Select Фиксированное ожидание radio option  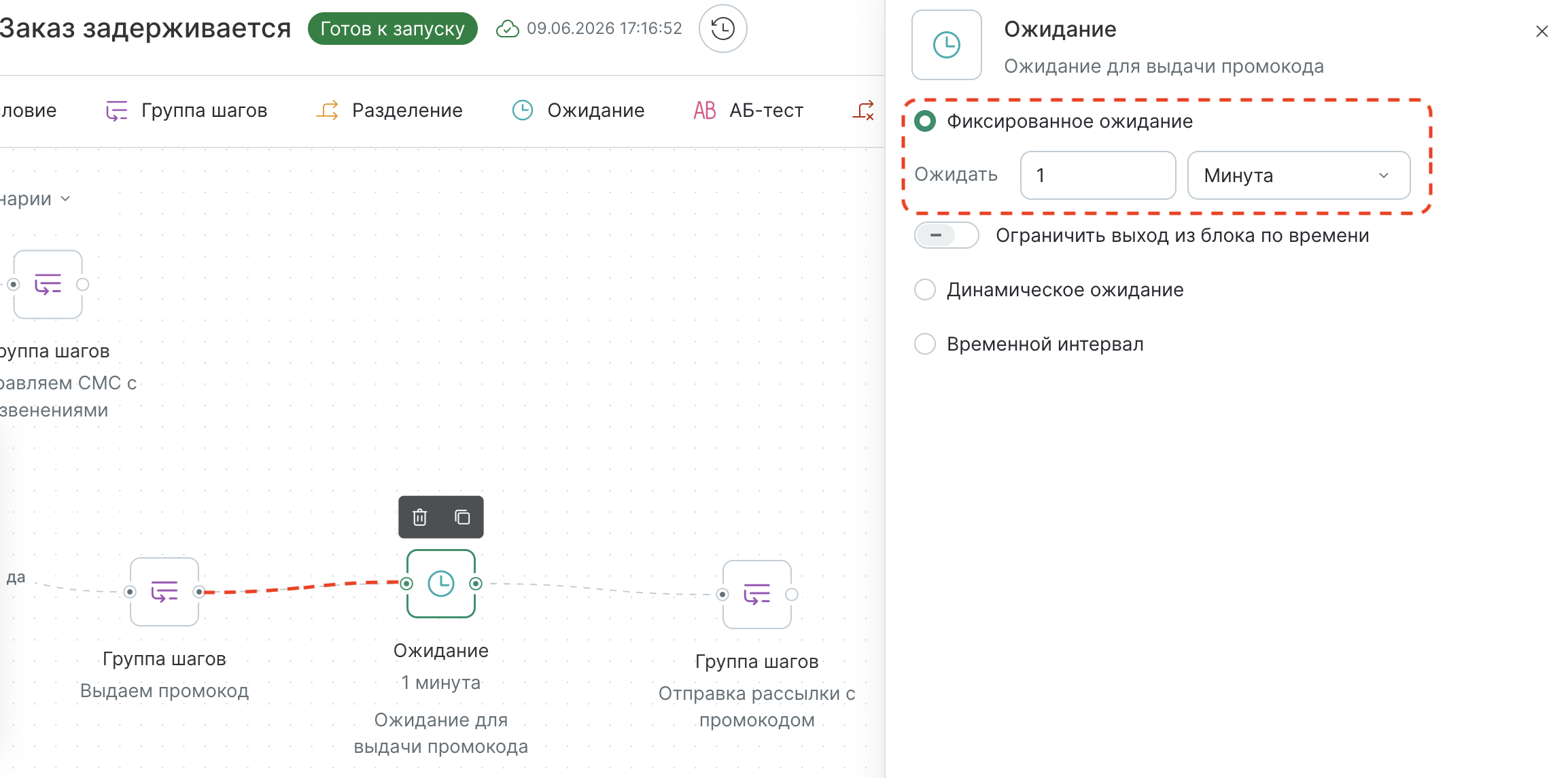925,121
